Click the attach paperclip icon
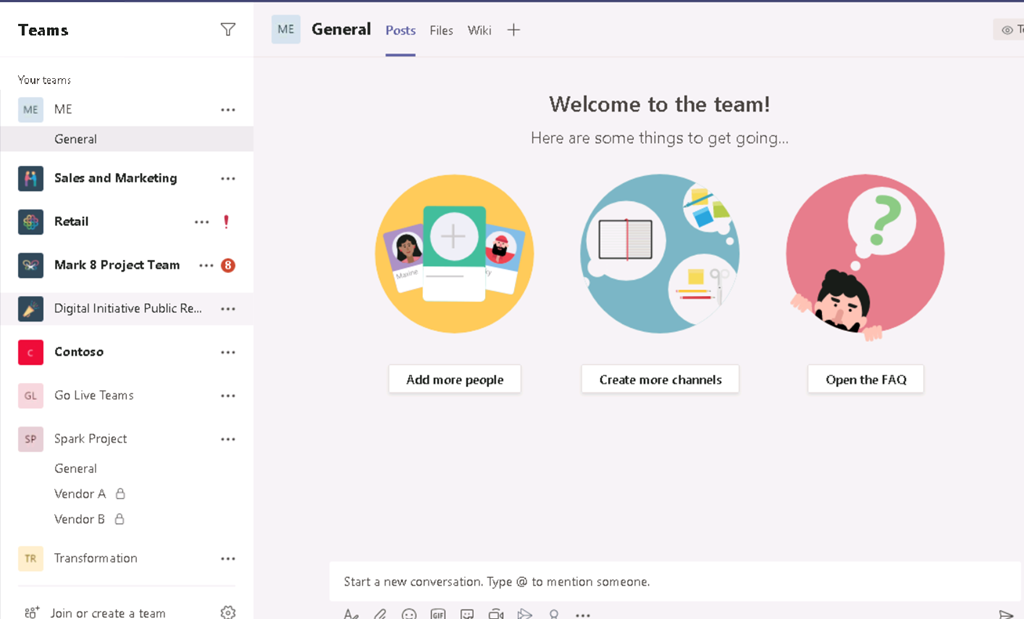 (x=380, y=614)
